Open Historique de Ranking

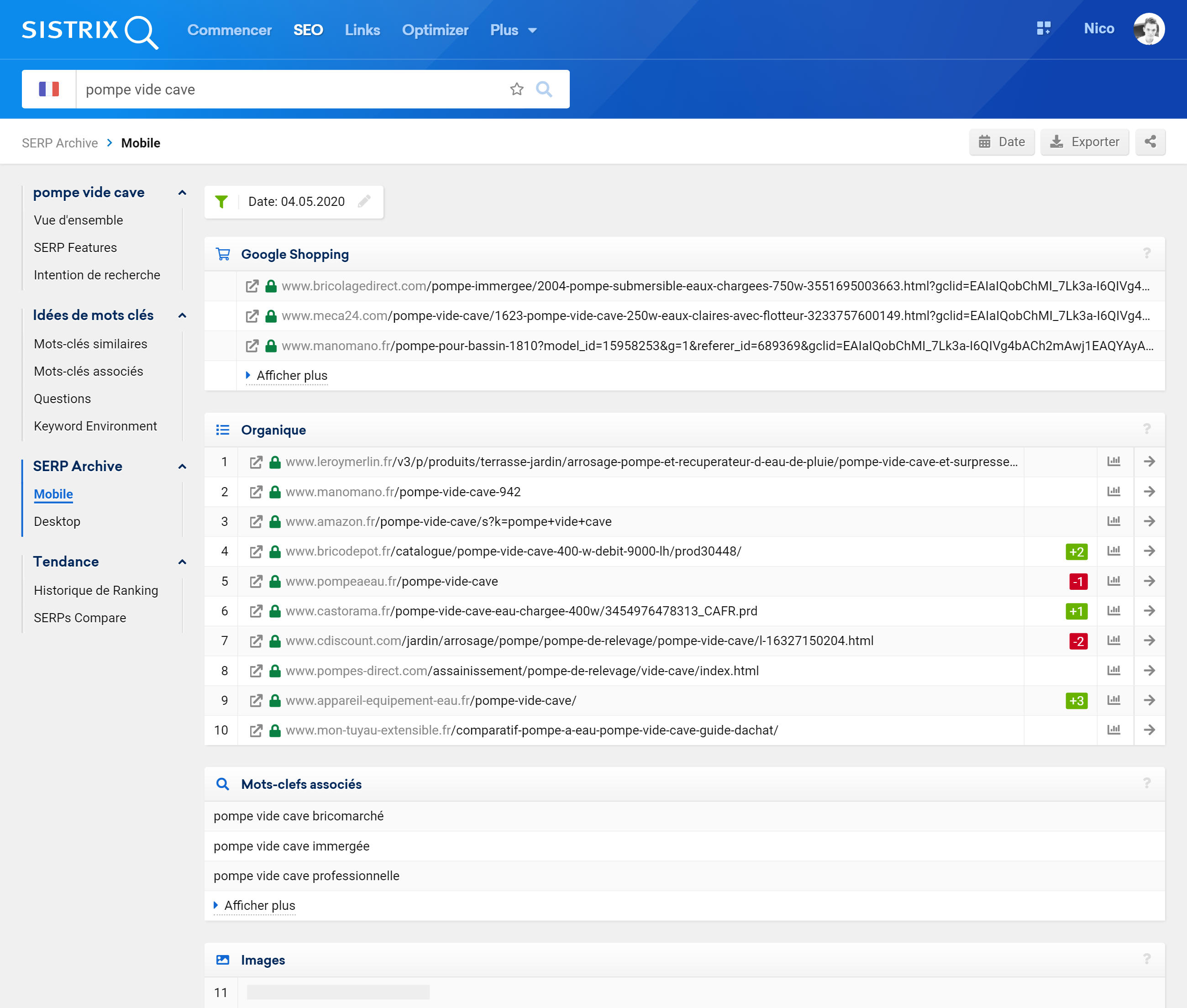(x=96, y=590)
